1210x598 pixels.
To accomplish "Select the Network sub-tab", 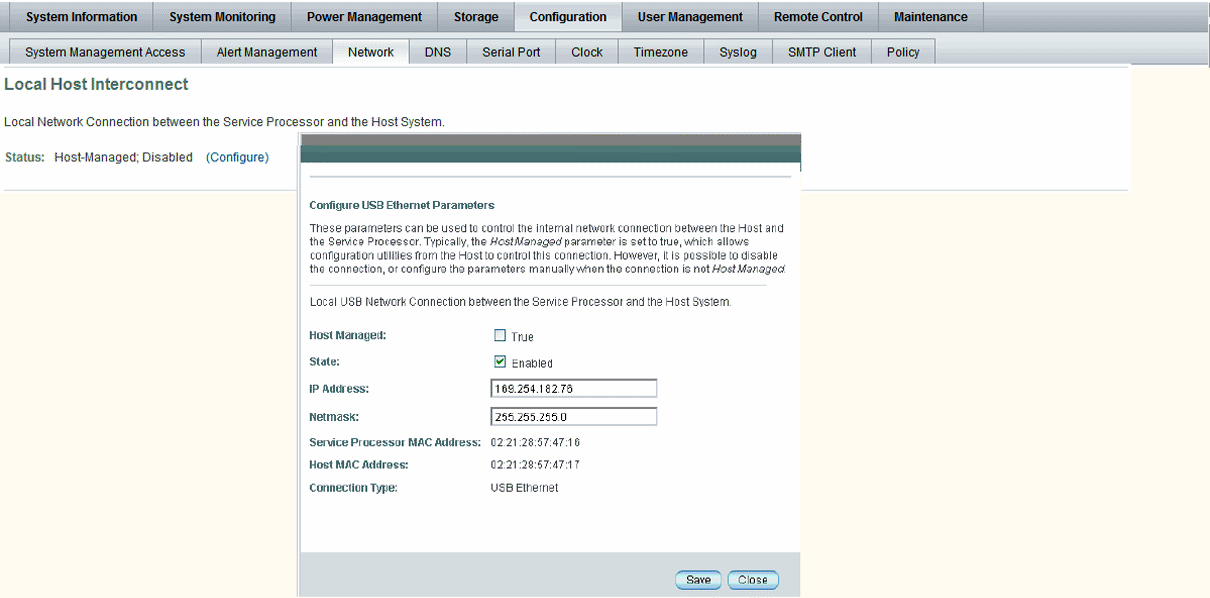I will [370, 51].
